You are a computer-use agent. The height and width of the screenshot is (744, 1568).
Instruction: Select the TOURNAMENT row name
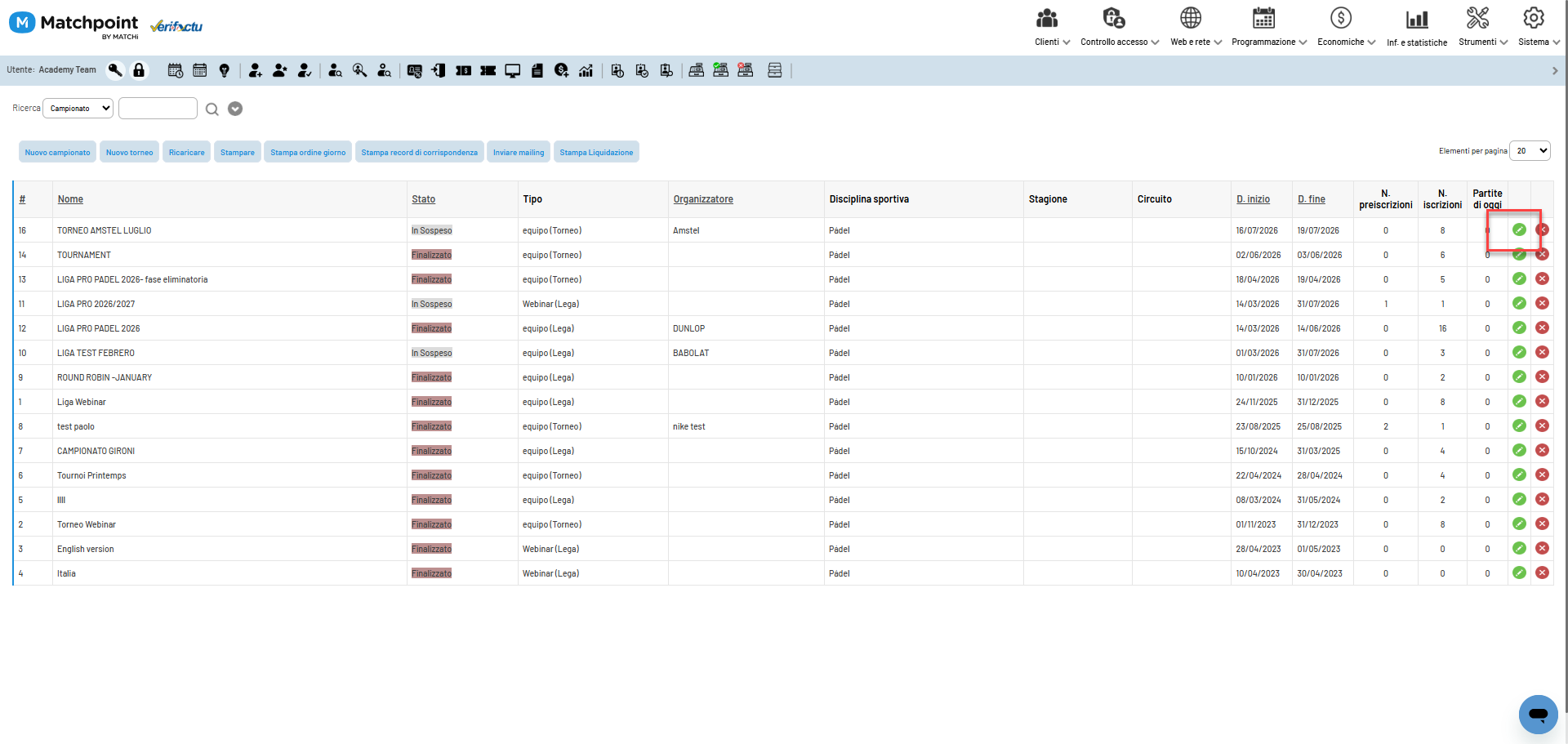83,255
